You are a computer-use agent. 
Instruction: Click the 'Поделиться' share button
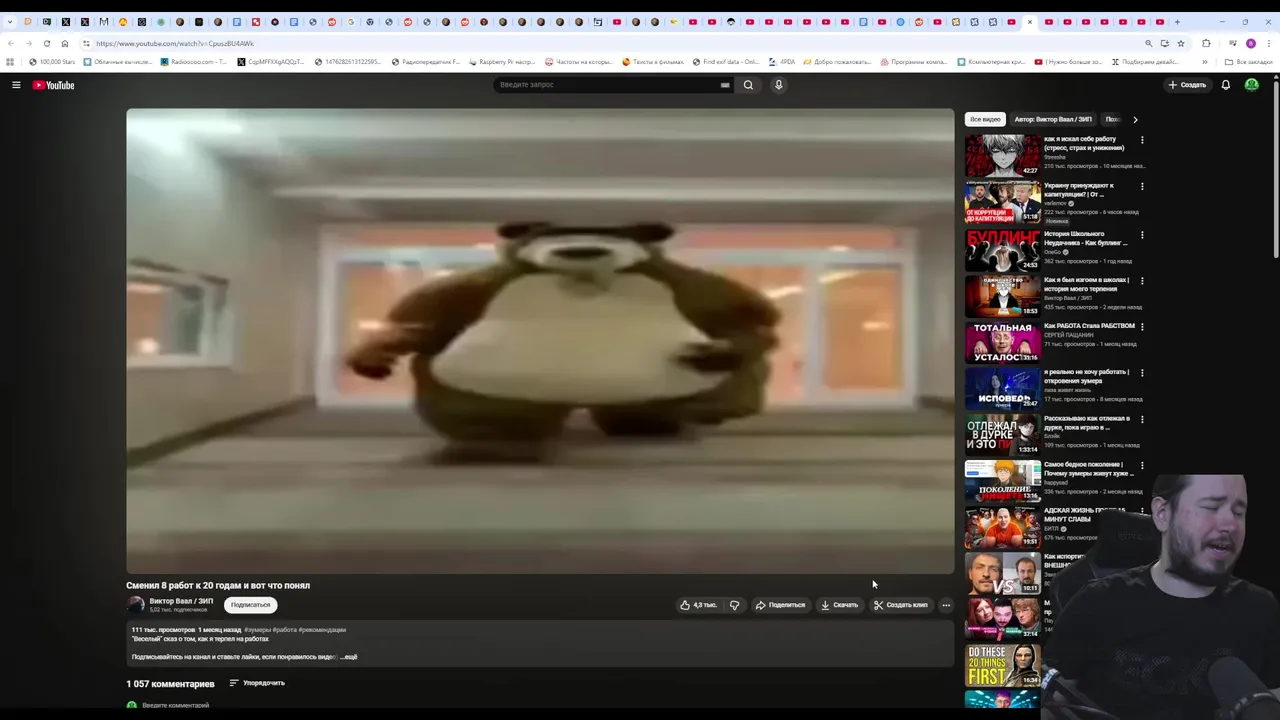(x=780, y=605)
